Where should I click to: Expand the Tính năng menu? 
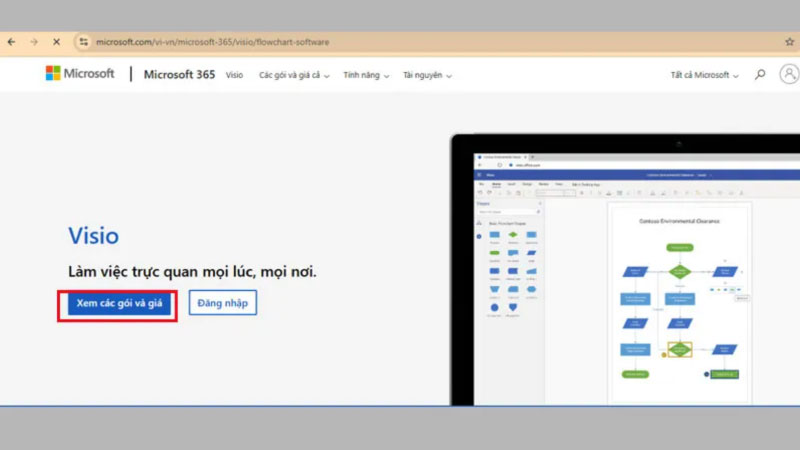pyautogui.click(x=366, y=75)
